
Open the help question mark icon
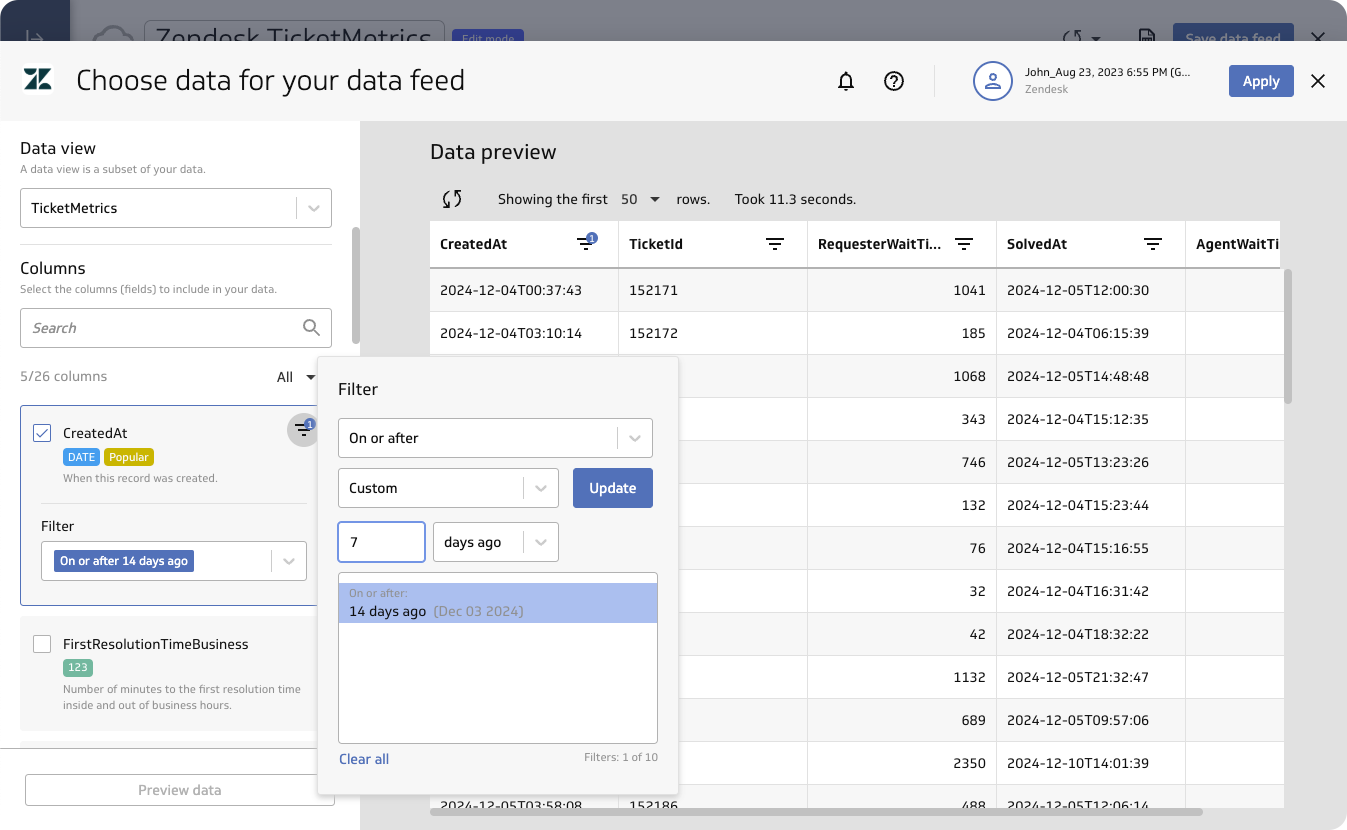pos(894,81)
